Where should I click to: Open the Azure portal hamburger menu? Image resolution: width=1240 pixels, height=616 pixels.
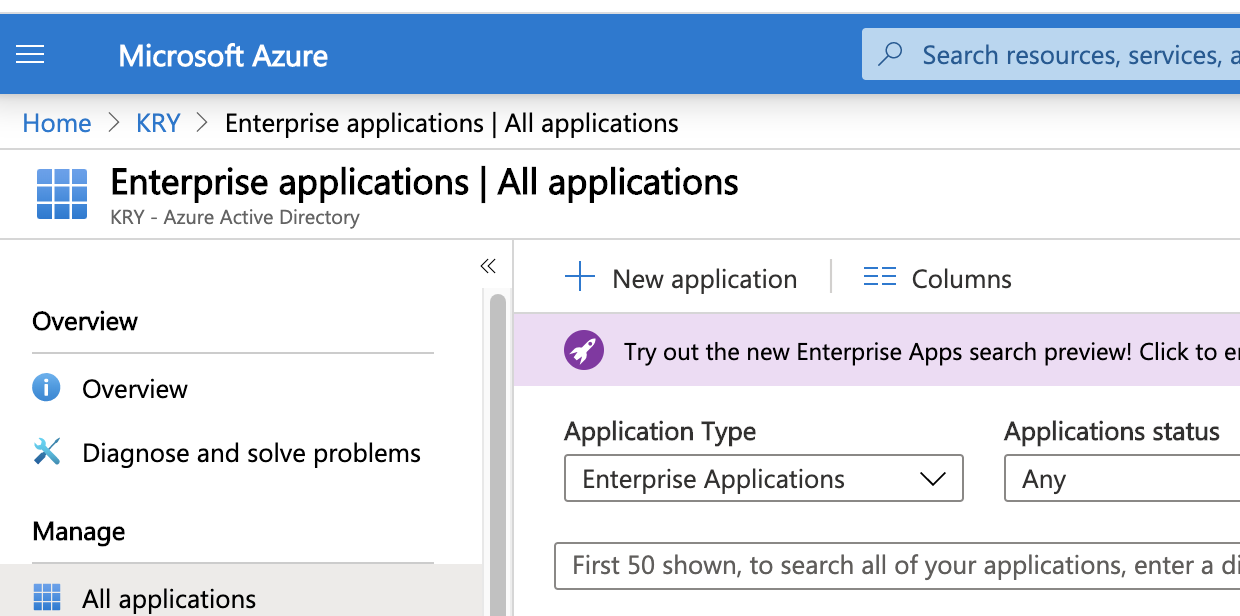click(30, 55)
